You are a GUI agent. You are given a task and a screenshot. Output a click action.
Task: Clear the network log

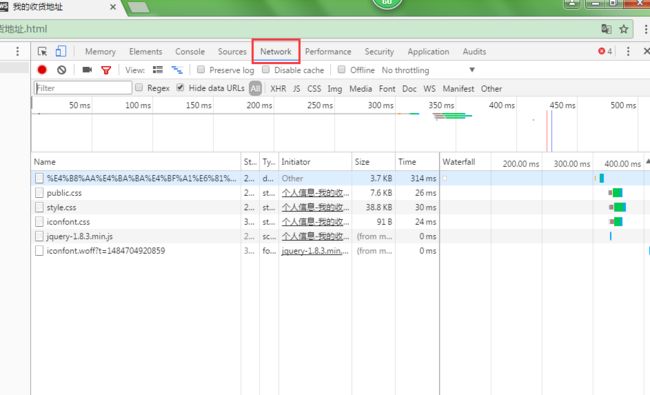[61, 70]
